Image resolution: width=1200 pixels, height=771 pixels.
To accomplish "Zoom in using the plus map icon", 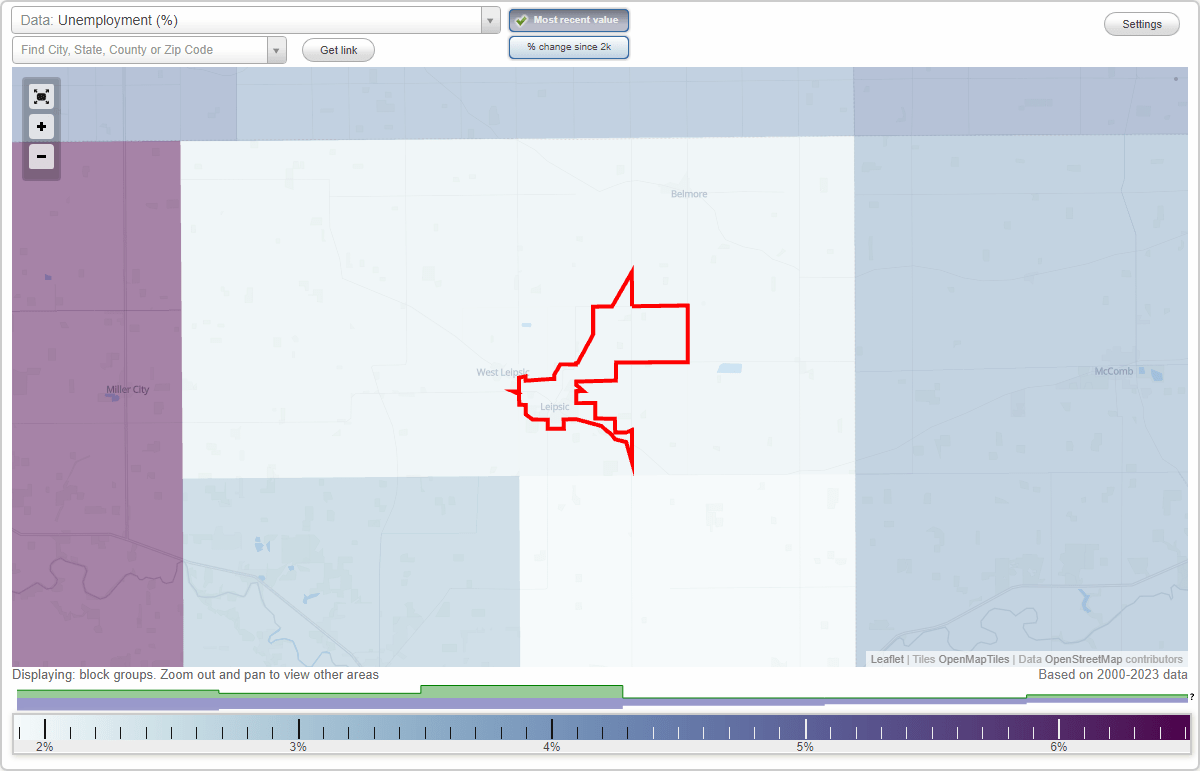I will click(x=41, y=126).
